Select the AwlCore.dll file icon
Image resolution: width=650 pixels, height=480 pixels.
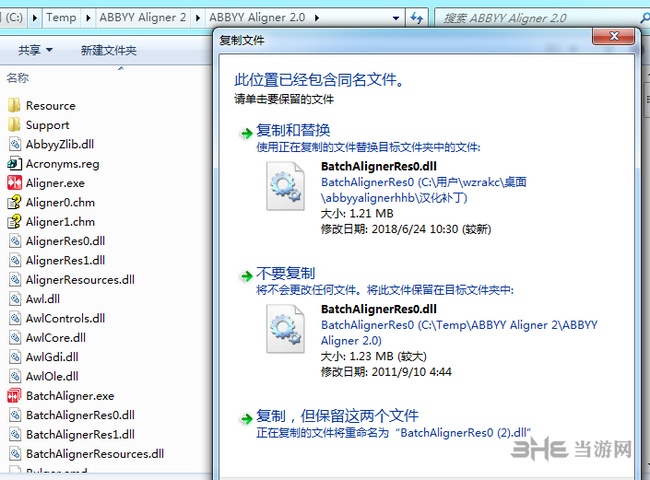click(x=15, y=337)
